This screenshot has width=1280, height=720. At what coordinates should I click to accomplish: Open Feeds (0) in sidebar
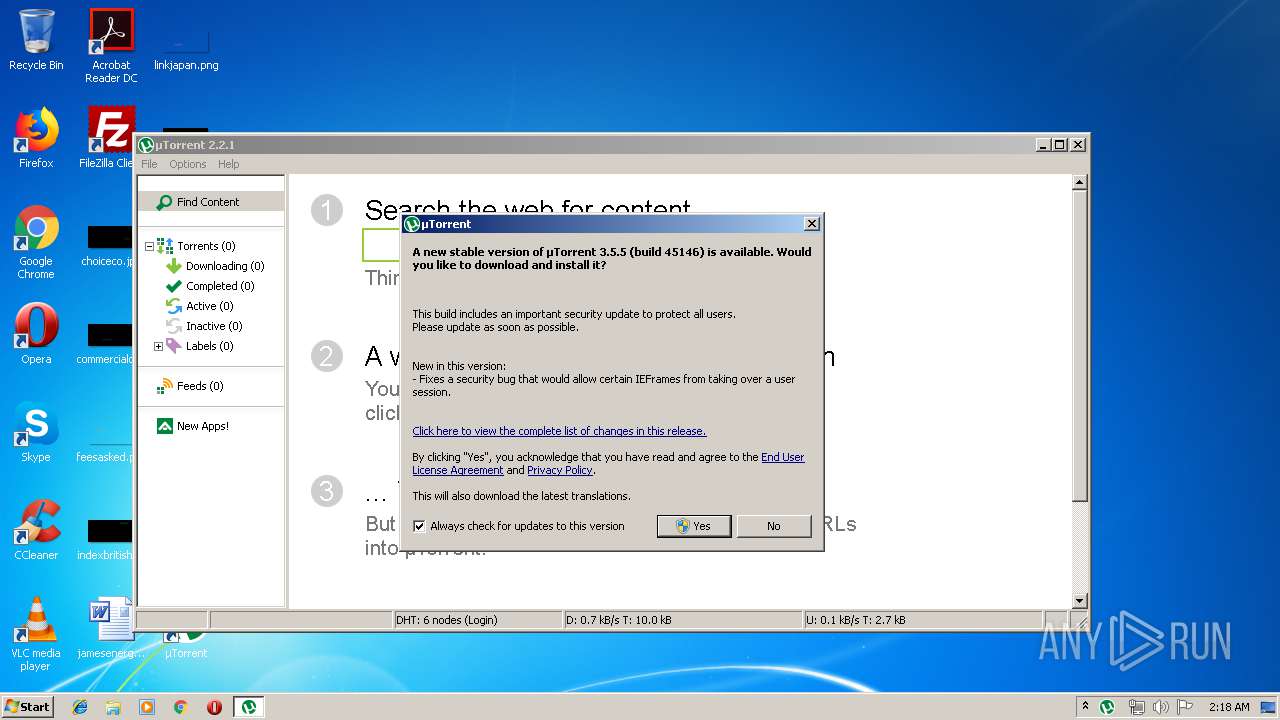coord(199,386)
